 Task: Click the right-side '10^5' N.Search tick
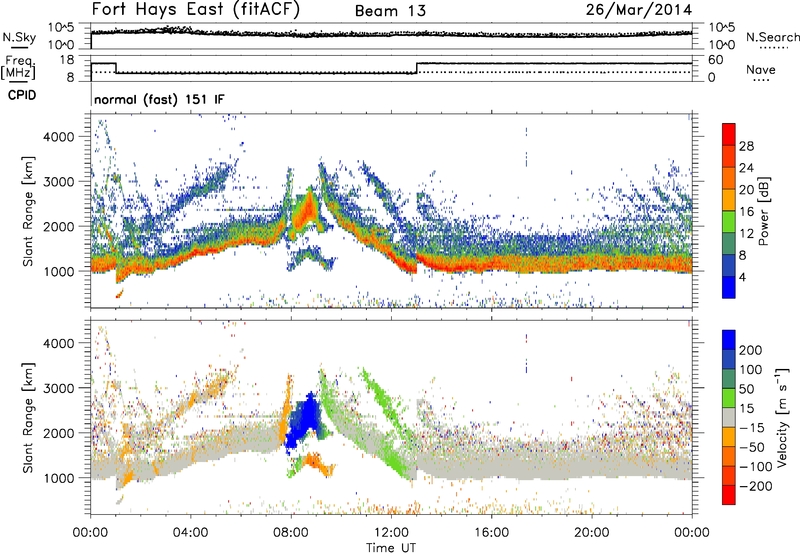[x=721, y=28]
